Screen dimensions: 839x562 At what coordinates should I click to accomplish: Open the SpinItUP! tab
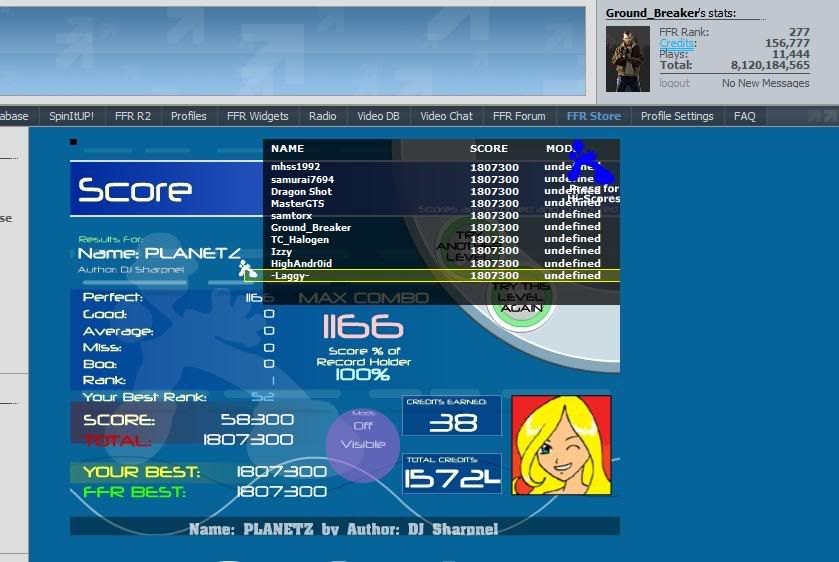pos(71,116)
